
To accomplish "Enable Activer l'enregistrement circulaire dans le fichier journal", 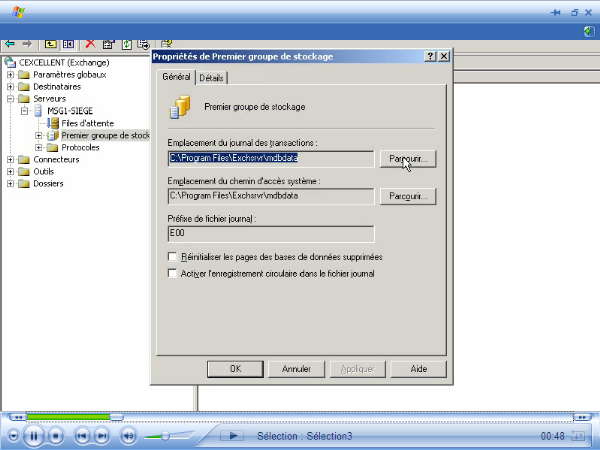I will [x=172, y=273].
